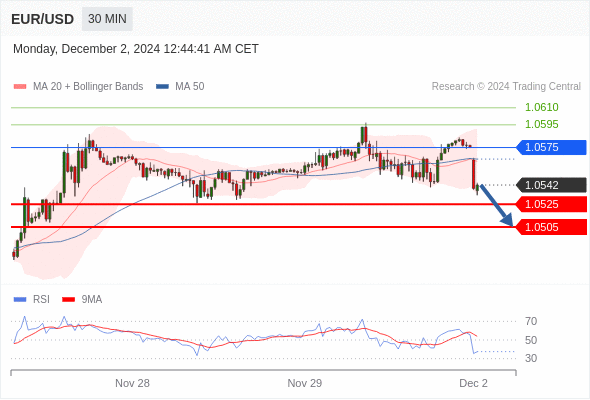Click the blue 1.0575 pivot price tag
This screenshot has height=400, width=590.
coord(551,147)
